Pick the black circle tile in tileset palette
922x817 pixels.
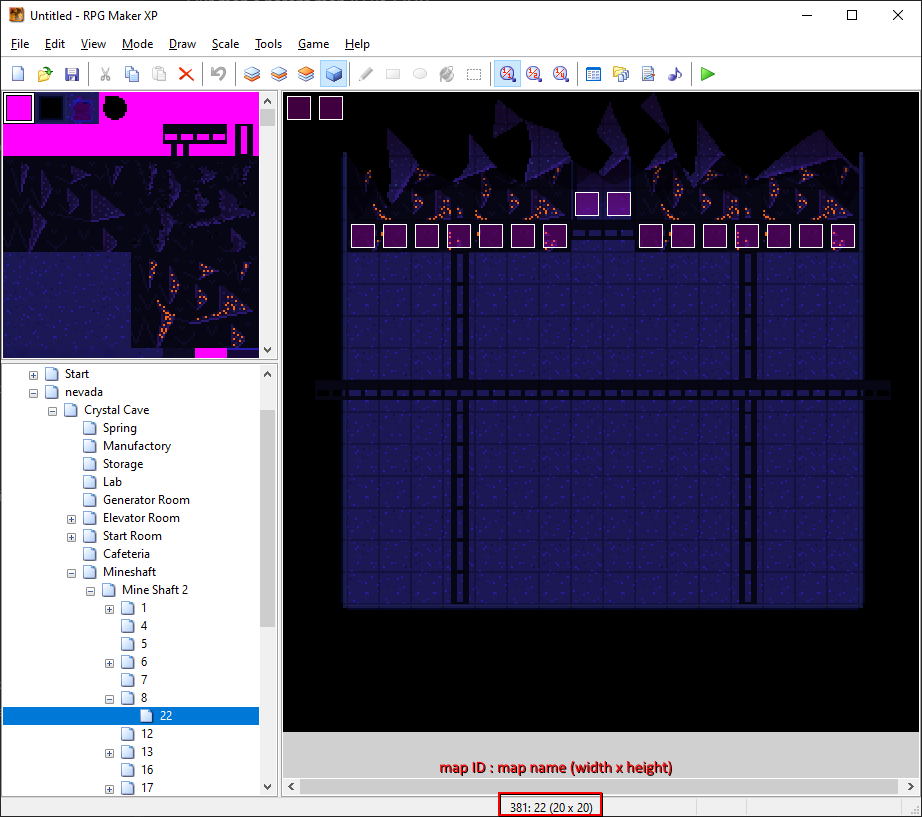(x=115, y=107)
